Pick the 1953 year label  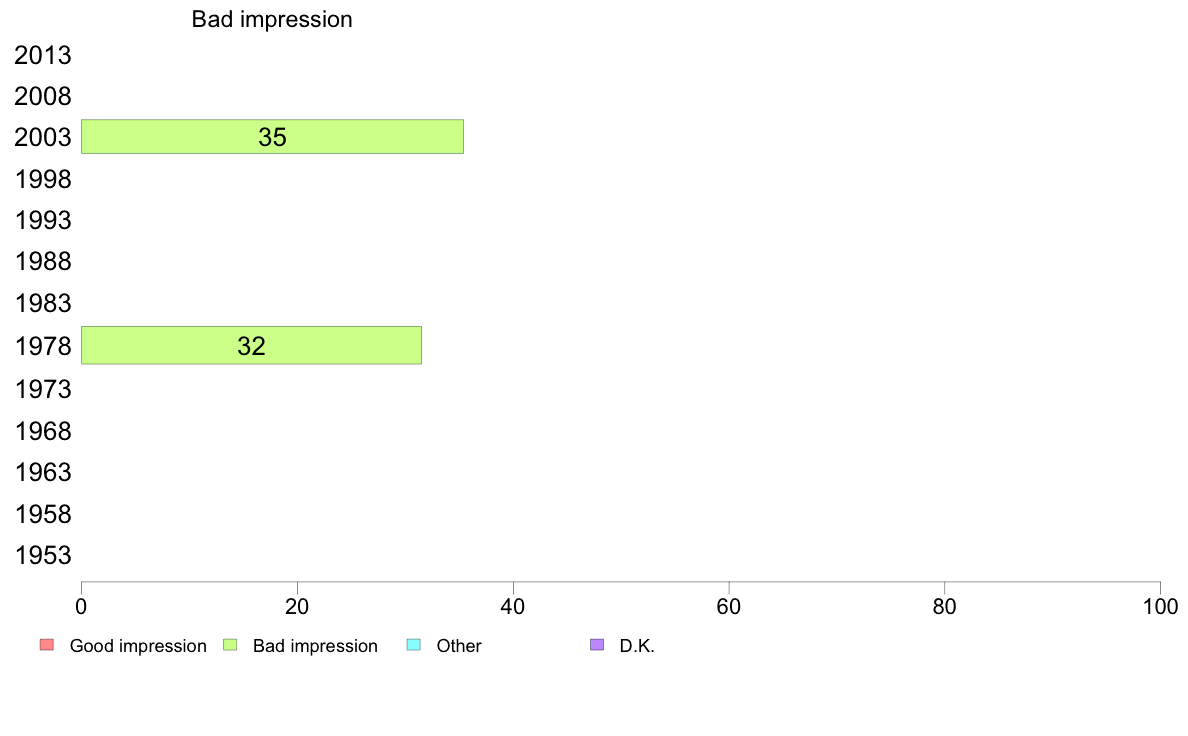43,556
